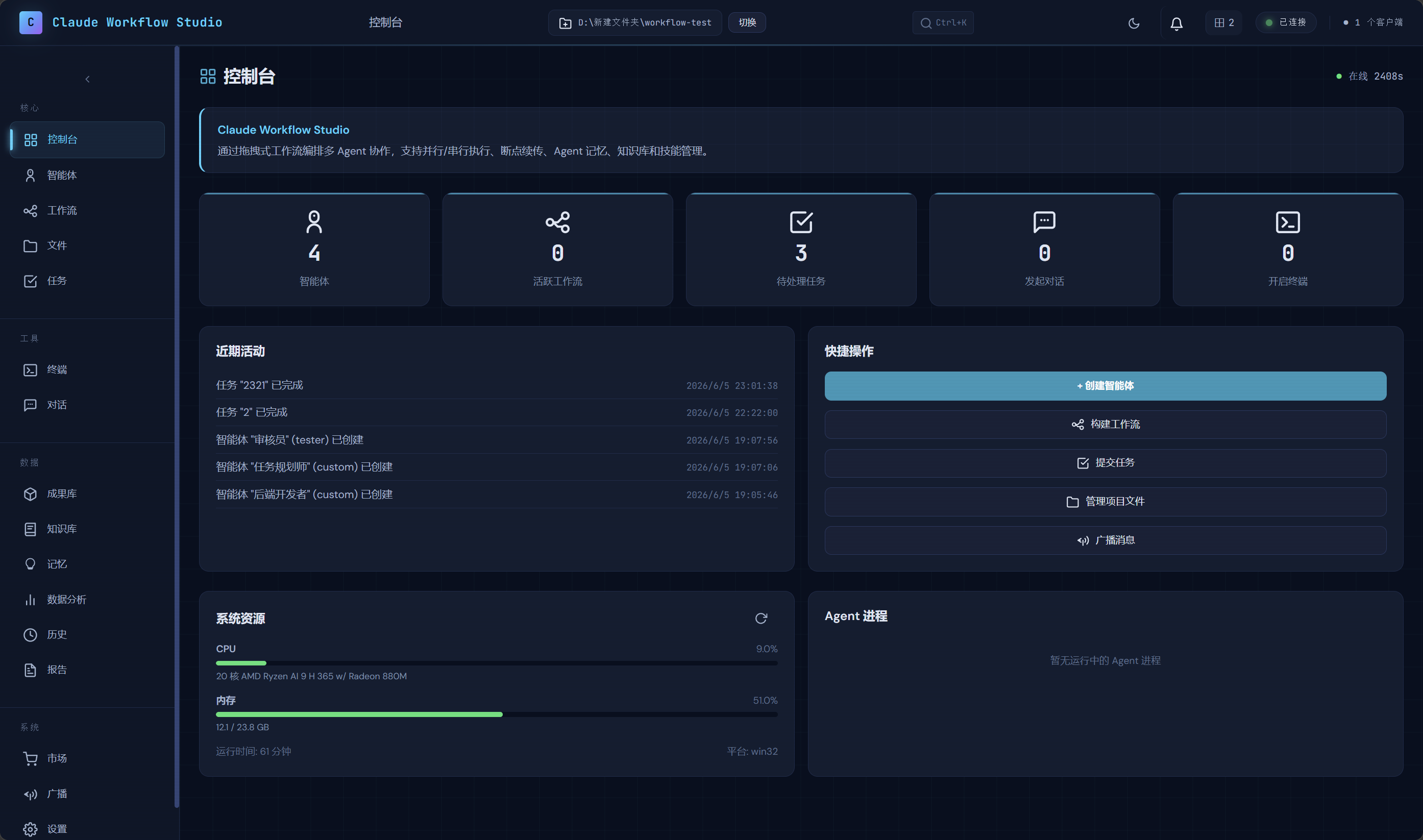Select 控制台 in the sidebar
Screen dimensions: 1423x840
(x=87, y=140)
